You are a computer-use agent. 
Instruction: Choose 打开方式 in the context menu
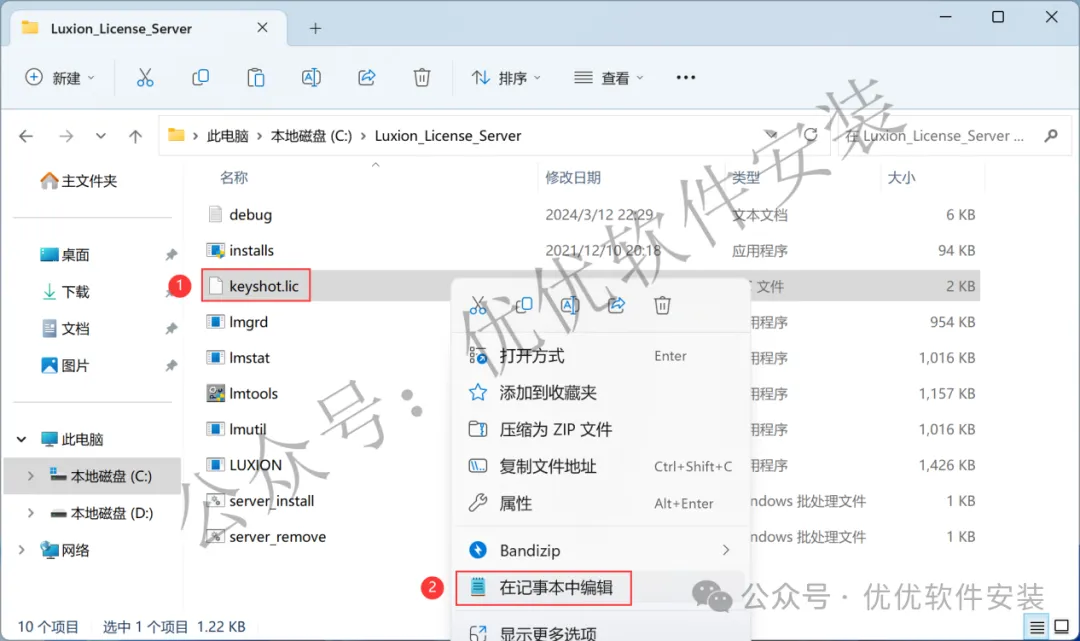[x=601, y=356]
